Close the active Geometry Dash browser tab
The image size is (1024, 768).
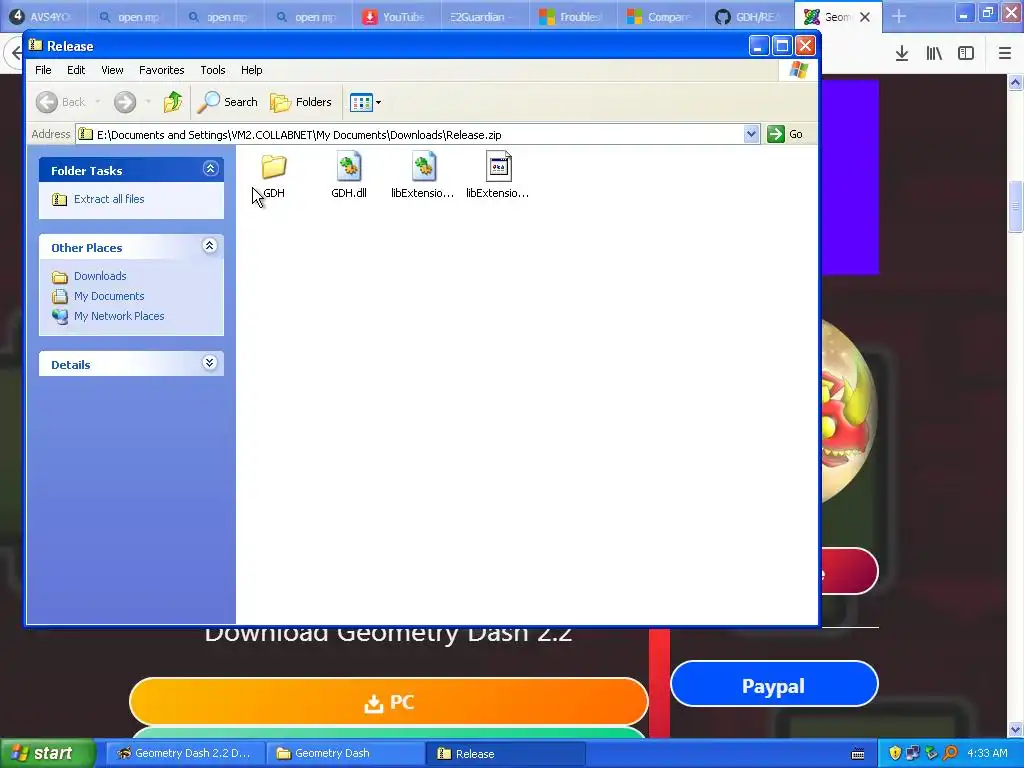tap(865, 17)
